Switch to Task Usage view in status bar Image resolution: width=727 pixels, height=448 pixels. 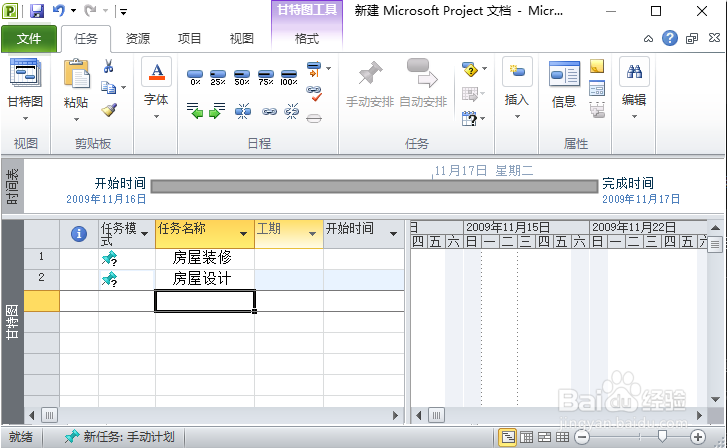point(527,436)
